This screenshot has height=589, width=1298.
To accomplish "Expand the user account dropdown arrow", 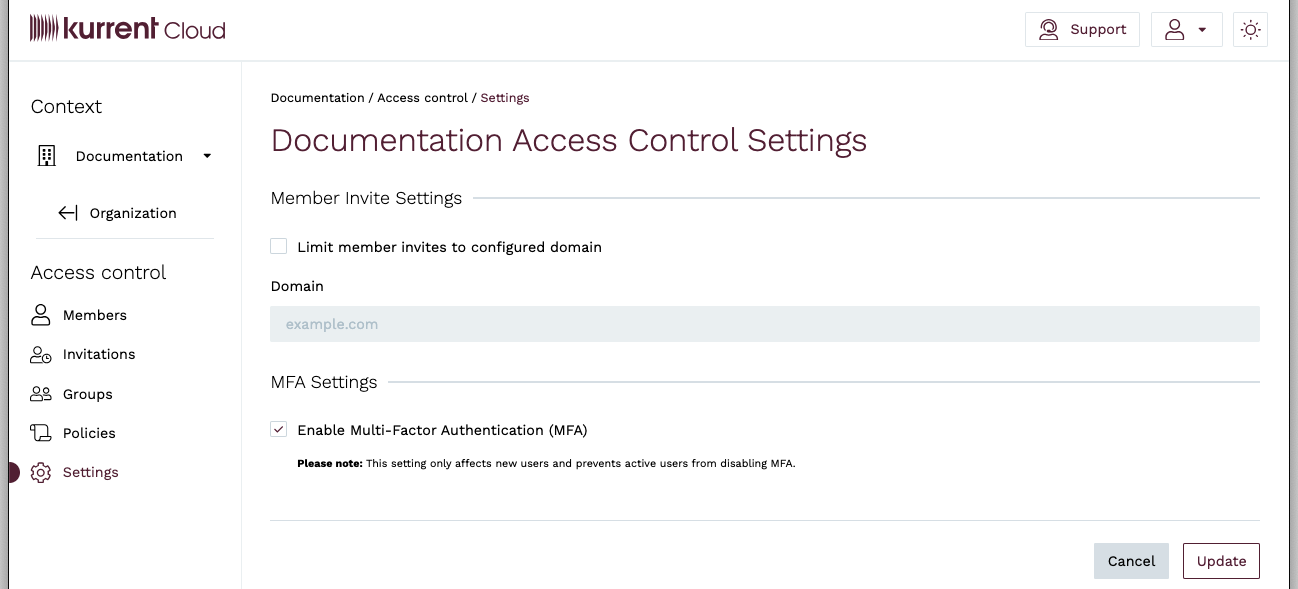I will pyautogui.click(x=1202, y=29).
